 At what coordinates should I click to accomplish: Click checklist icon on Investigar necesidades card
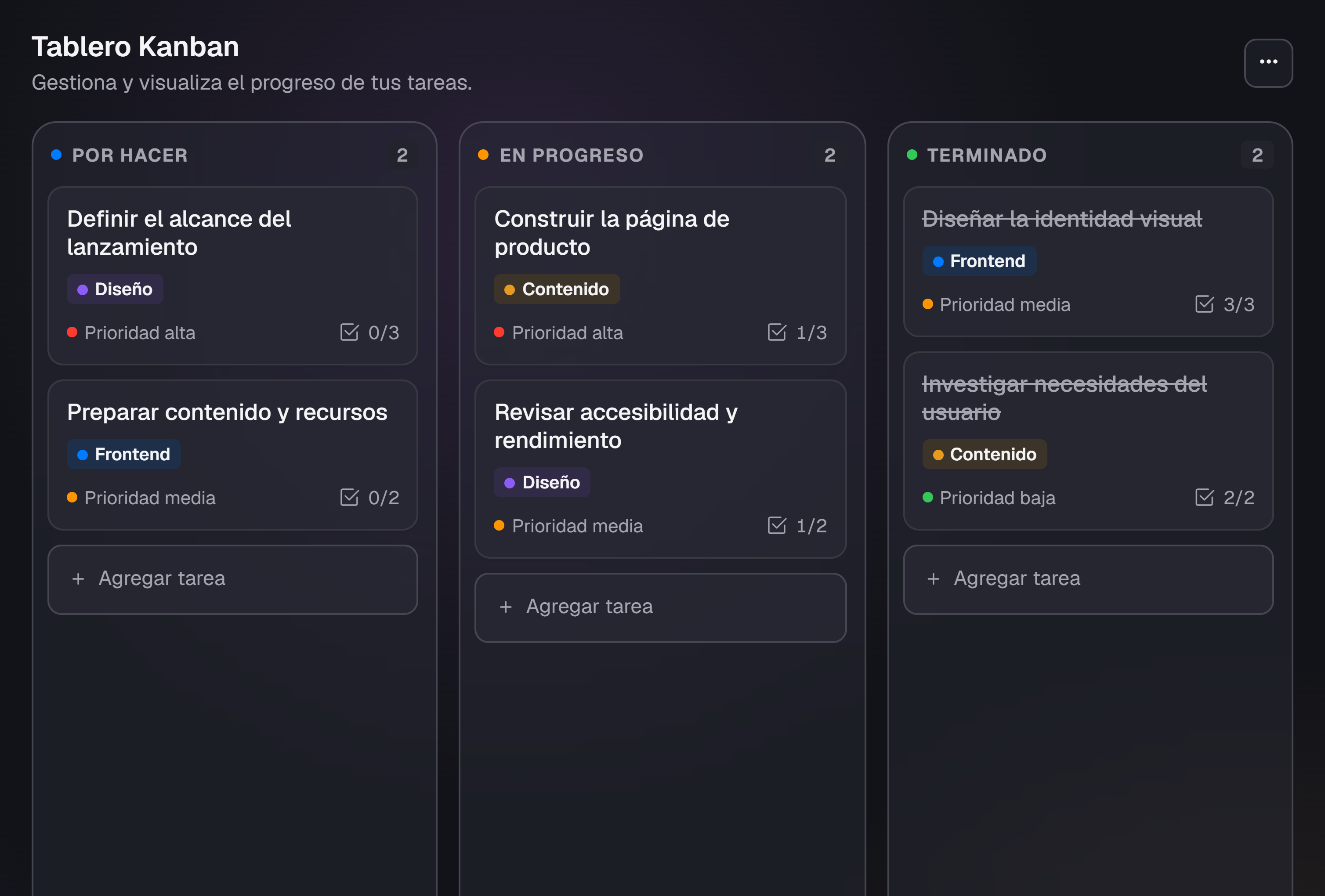coord(1204,497)
